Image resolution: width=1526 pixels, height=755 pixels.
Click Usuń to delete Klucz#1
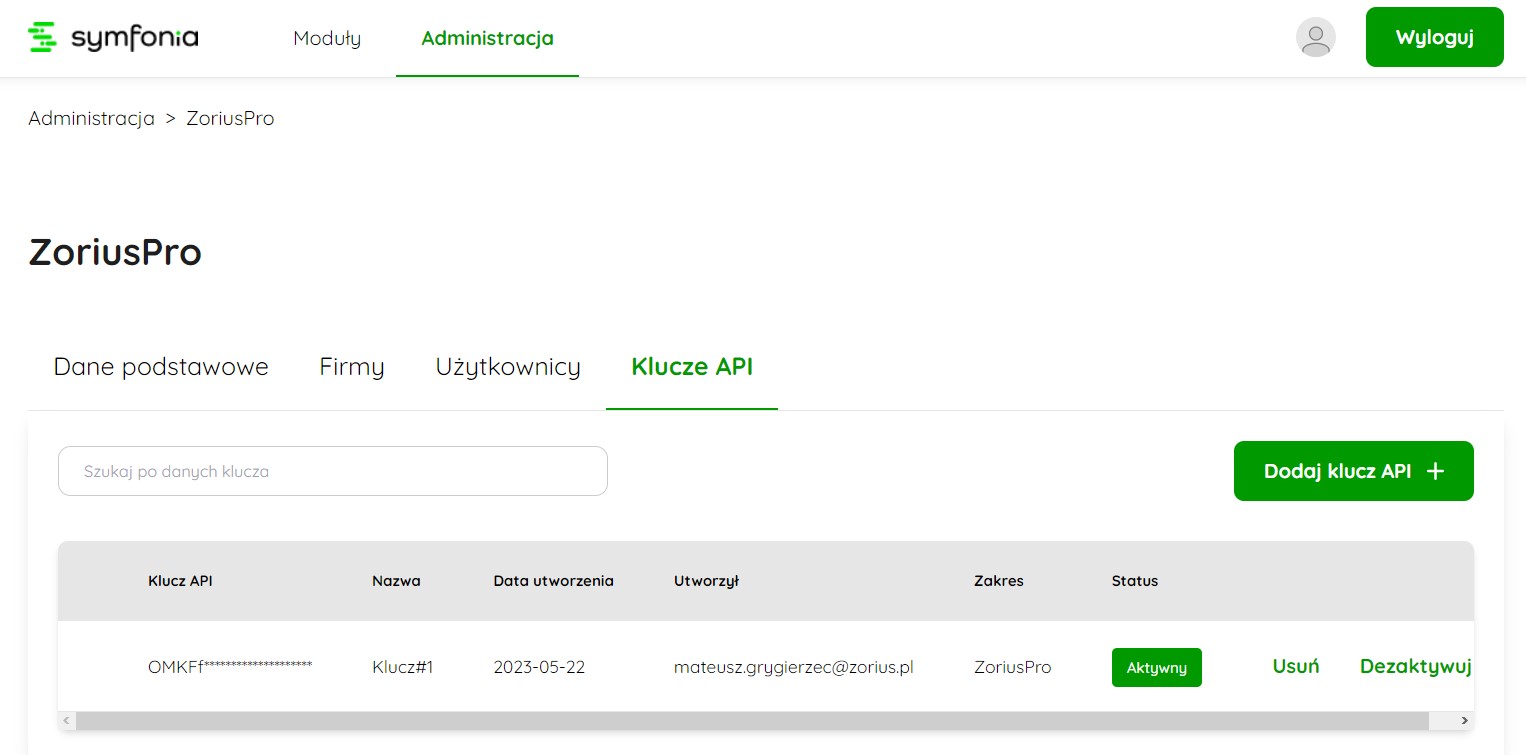coord(1295,667)
